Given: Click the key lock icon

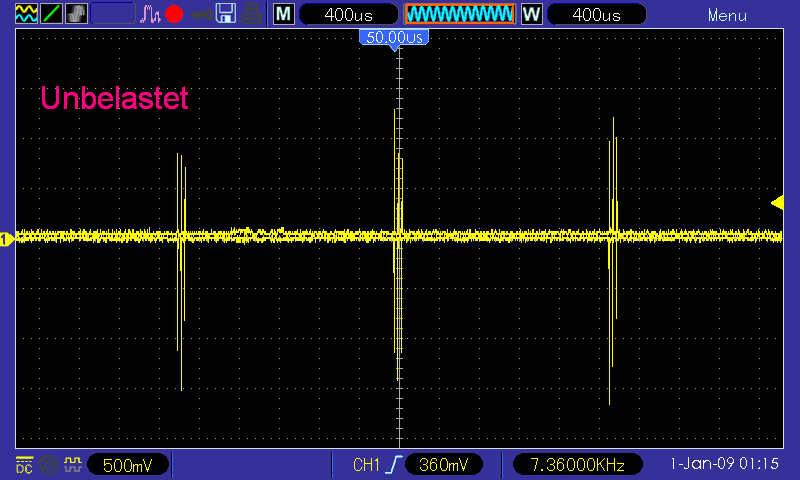Looking at the screenshot, I should [x=201, y=15].
